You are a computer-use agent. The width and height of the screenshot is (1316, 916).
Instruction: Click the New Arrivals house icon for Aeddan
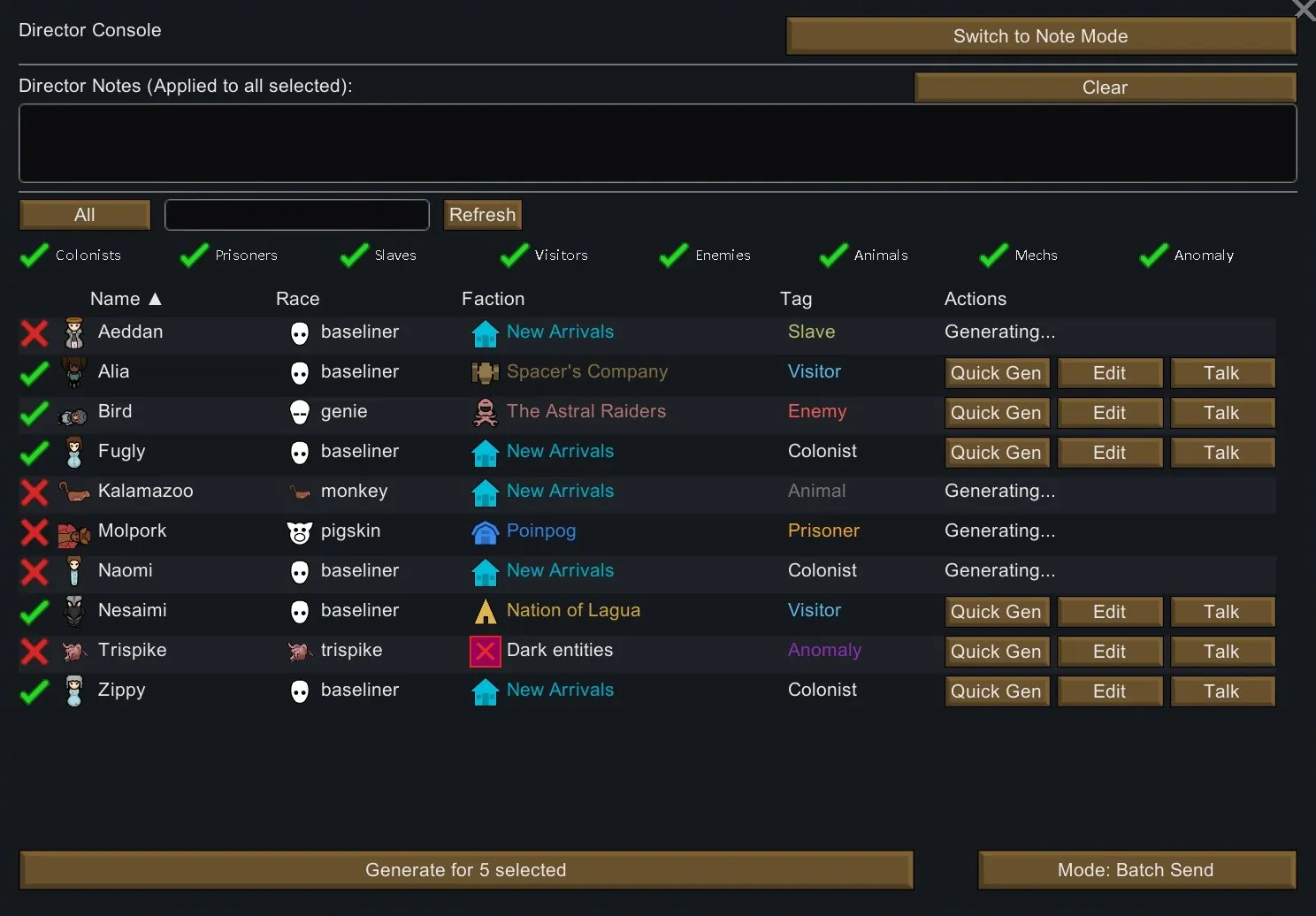pos(485,333)
